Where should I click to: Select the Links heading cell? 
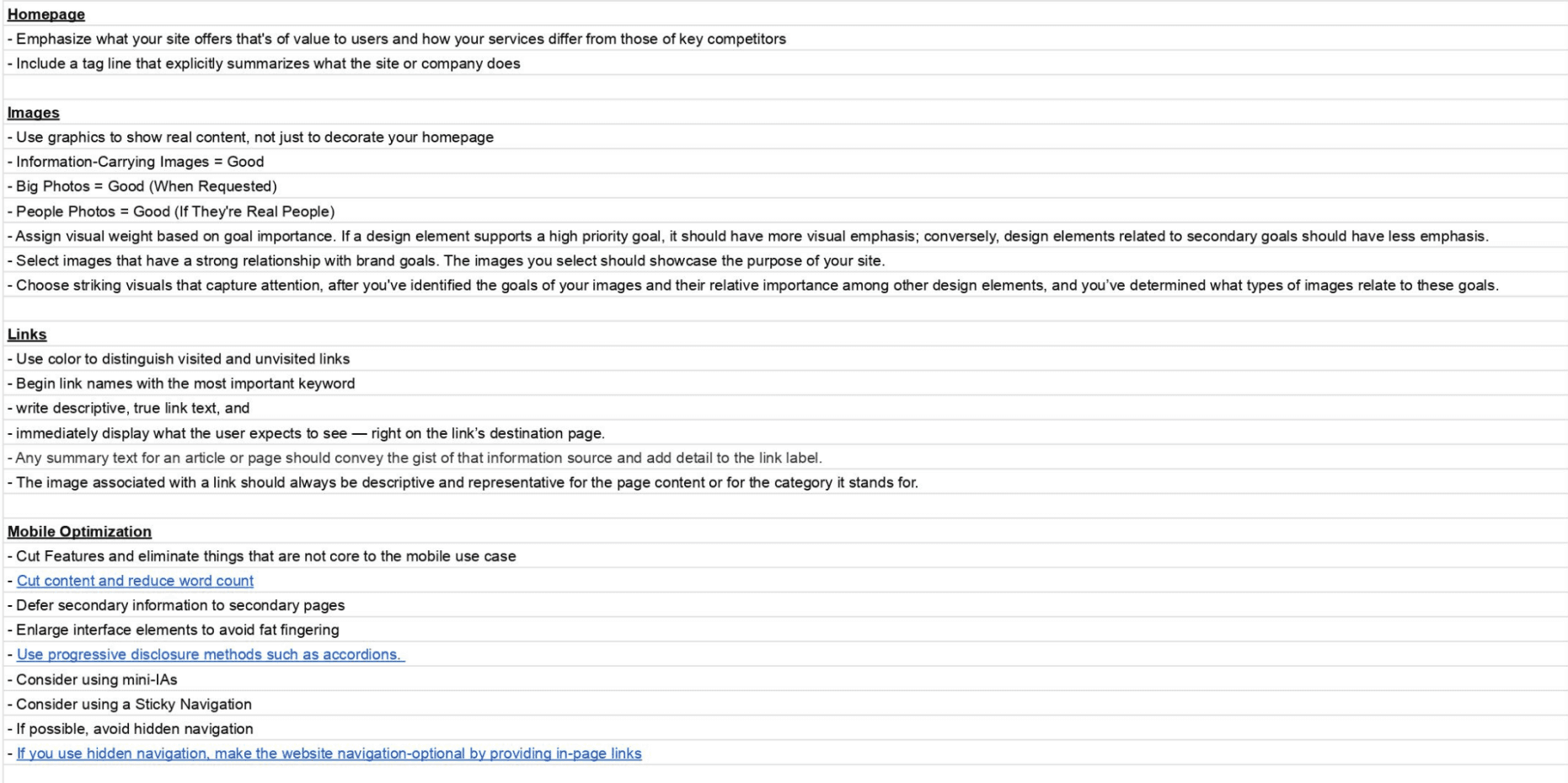pos(27,335)
